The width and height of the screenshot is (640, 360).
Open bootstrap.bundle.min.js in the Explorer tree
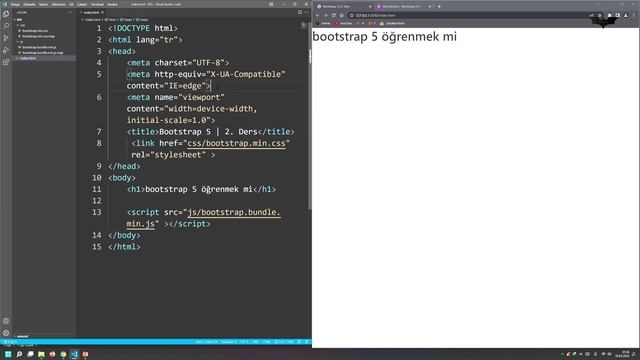tap(39, 47)
